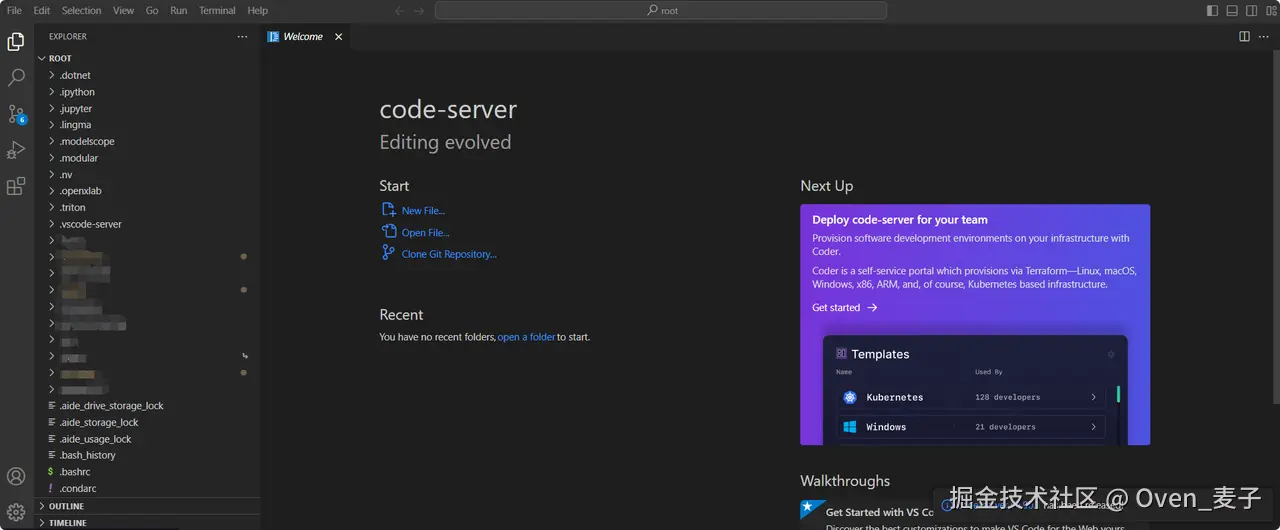This screenshot has width=1280, height=530.
Task: Open the Extensions view
Action: pos(16,186)
